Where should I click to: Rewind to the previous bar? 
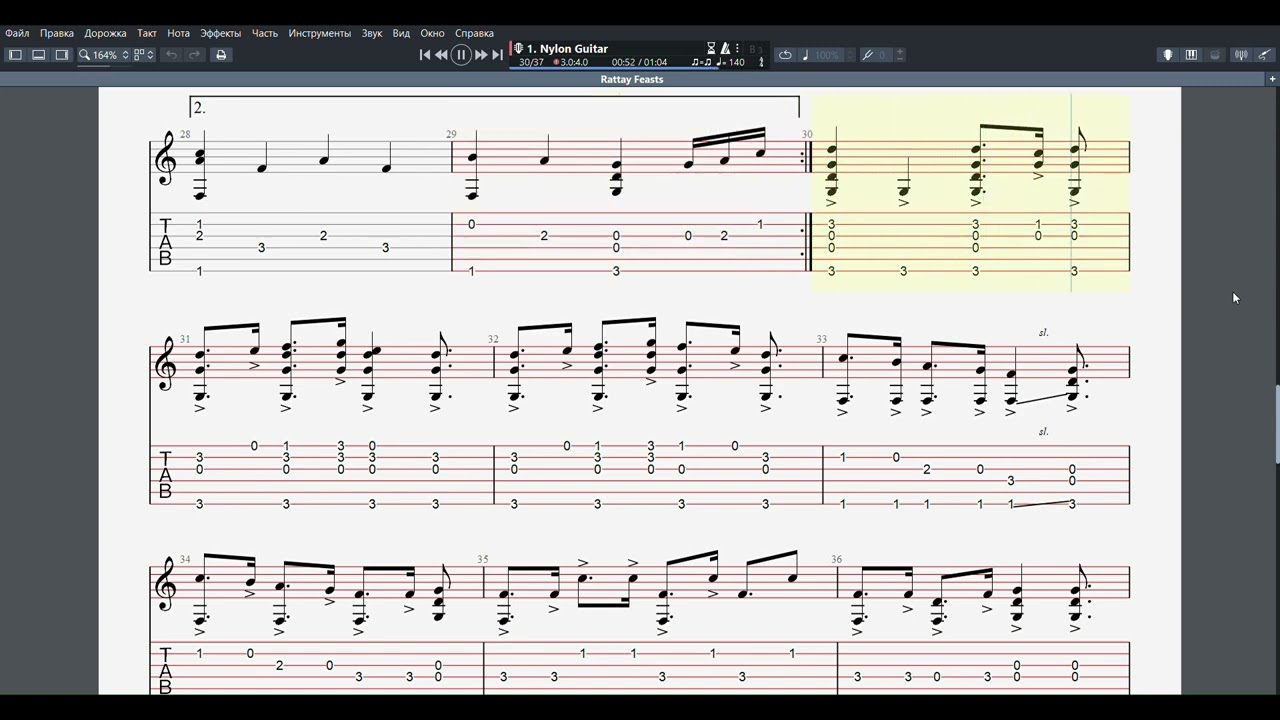(441, 55)
